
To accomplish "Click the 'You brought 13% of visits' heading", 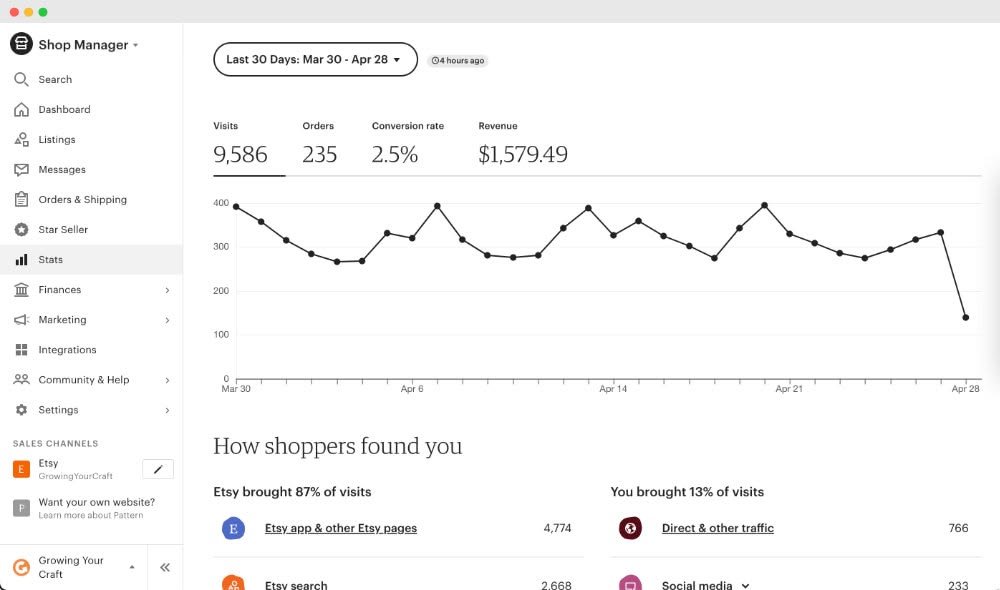I will point(687,492).
